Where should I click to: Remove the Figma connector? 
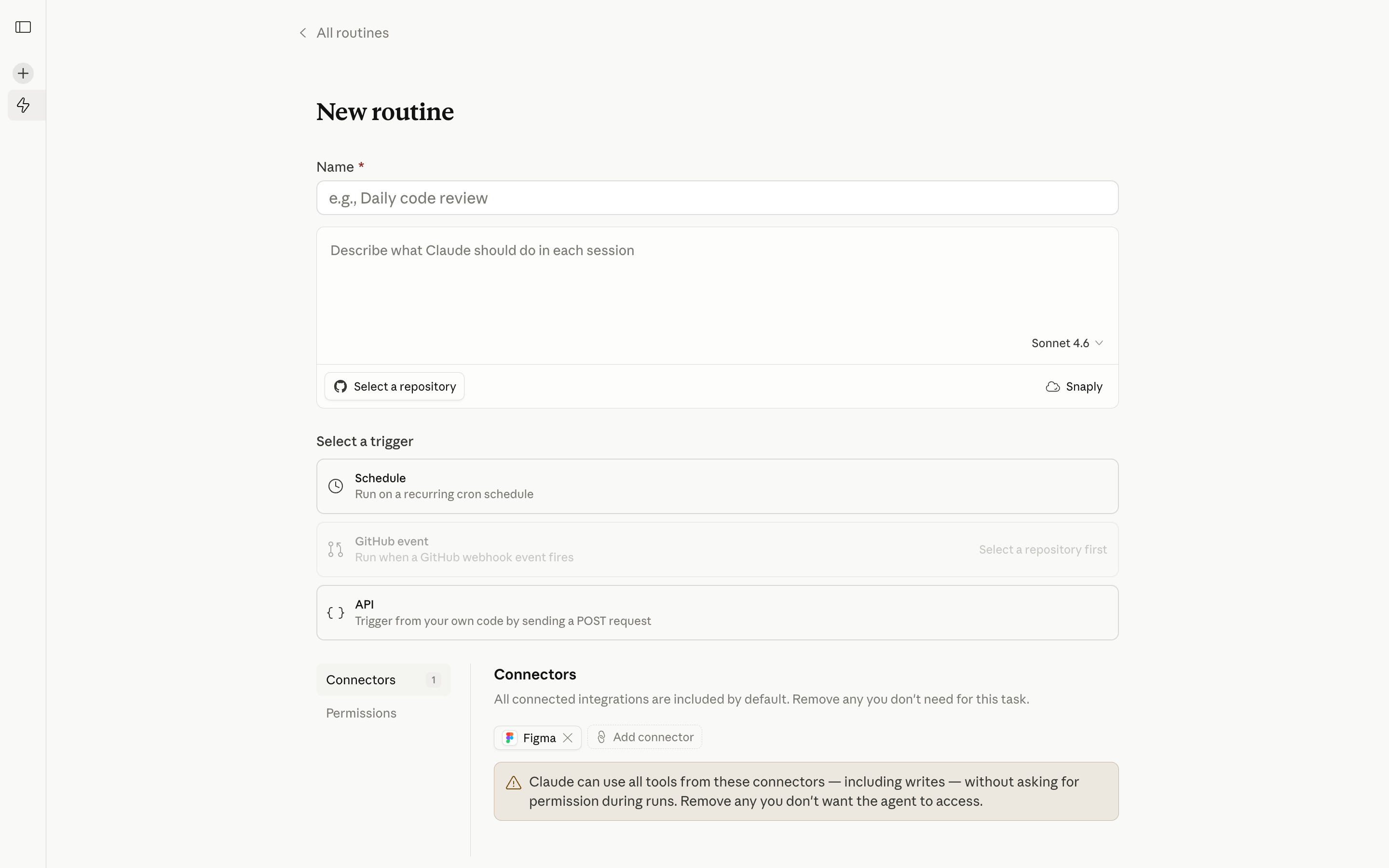click(568, 738)
